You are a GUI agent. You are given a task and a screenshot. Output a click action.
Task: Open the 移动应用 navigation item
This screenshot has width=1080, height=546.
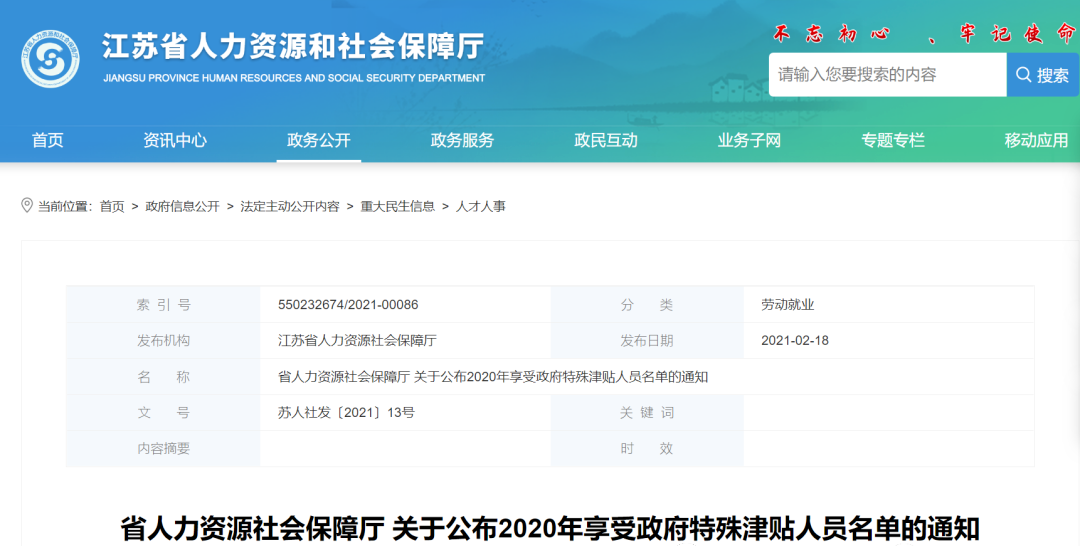[x=1036, y=140]
